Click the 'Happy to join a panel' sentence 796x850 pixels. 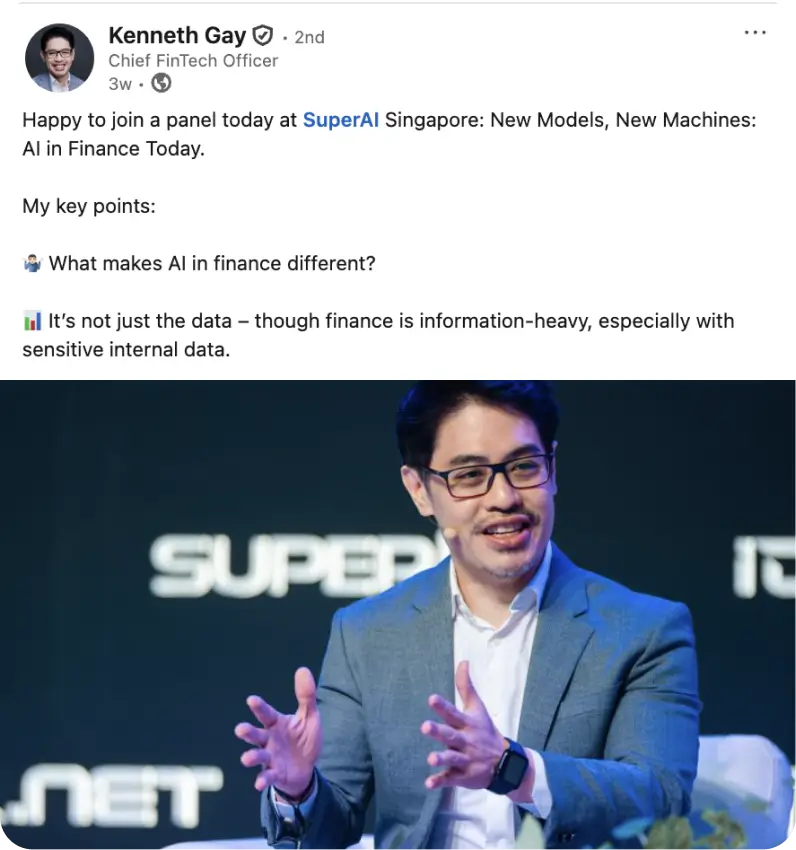pyautogui.click(x=389, y=134)
